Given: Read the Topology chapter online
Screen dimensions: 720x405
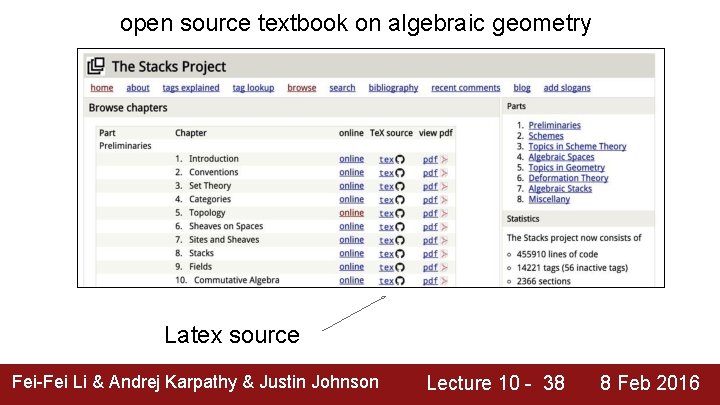Looking at the screenshot, I should 351,213.
